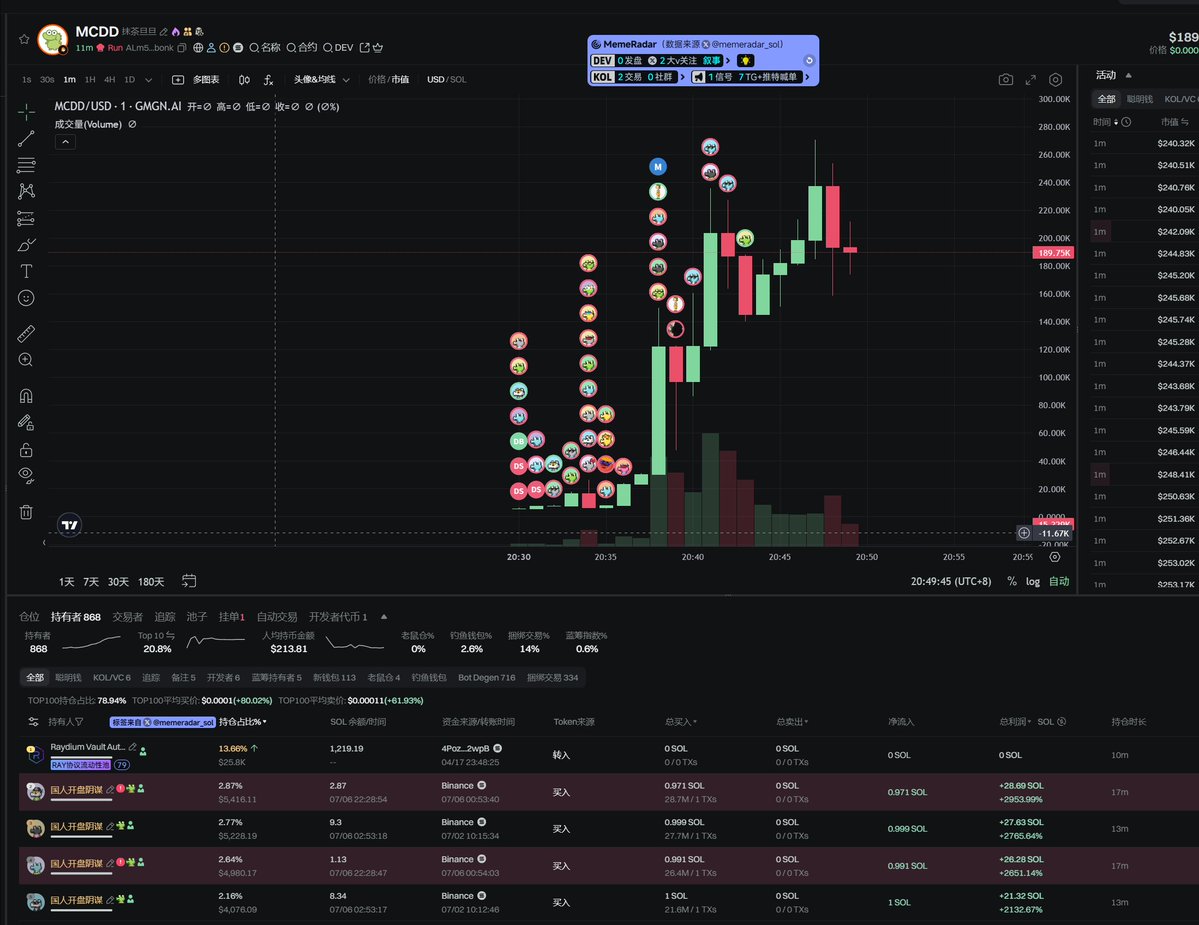The image size is (1199, 925).
Task: Open the indicators fx menu
Action: coord(268,80)
